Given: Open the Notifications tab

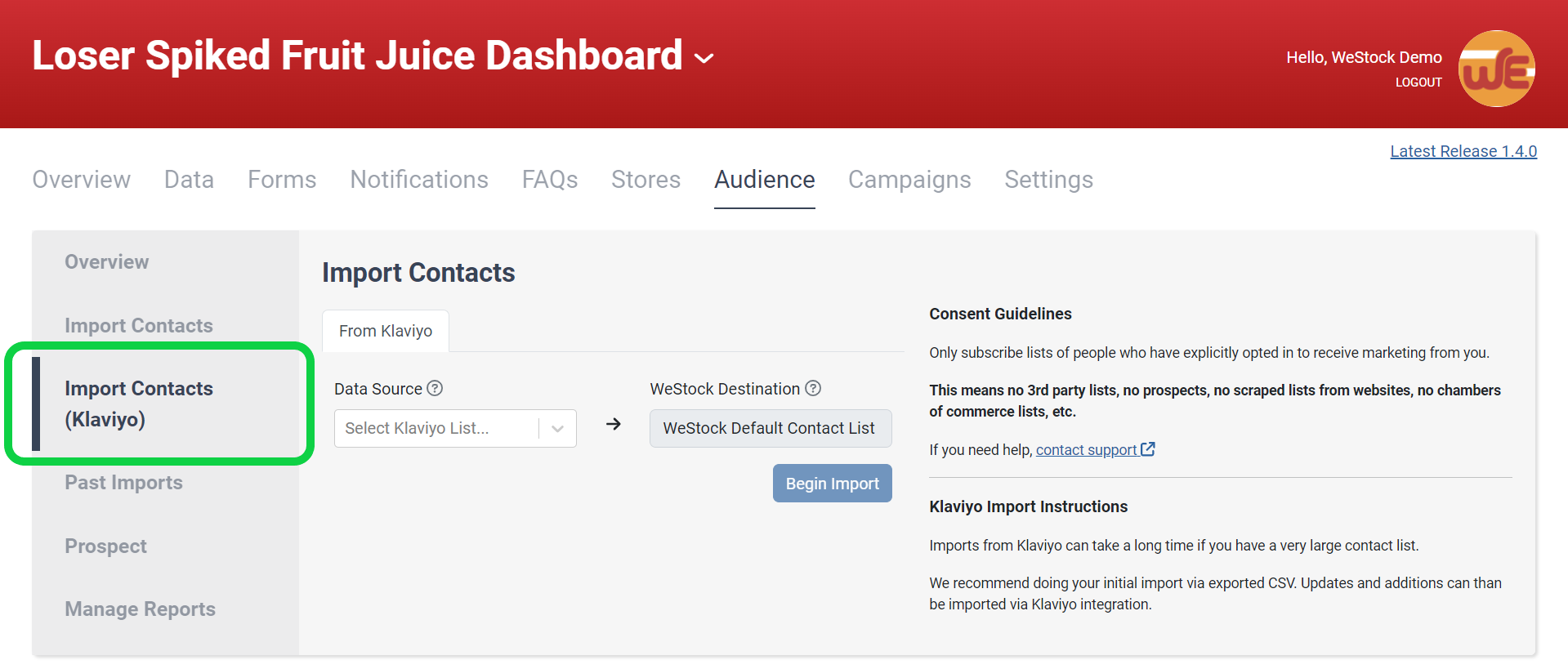Looking at the screenshot, I should pyautogui.click(x=419, y=180).
